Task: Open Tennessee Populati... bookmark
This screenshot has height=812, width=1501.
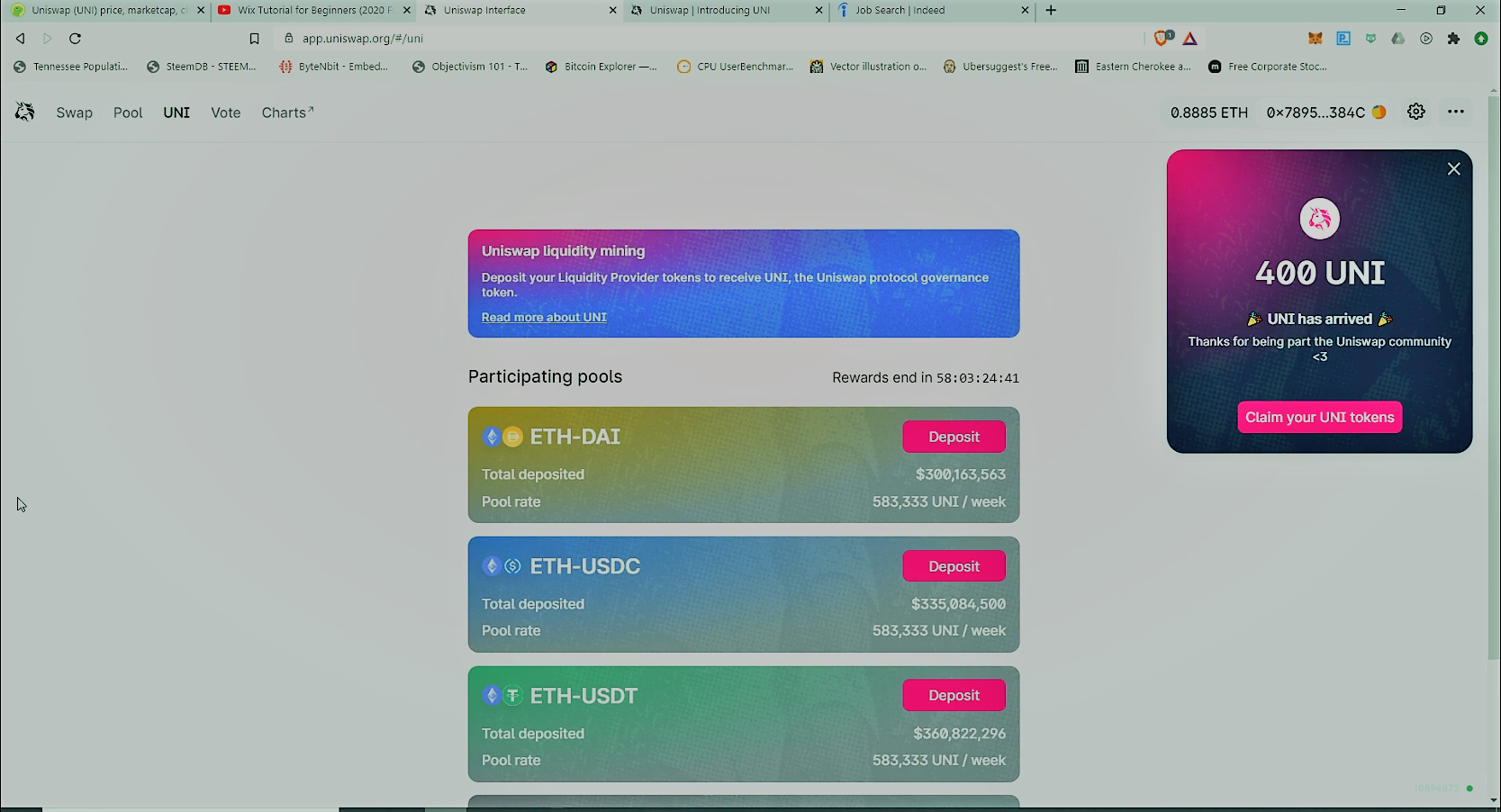Action: (x=70, y=67)
